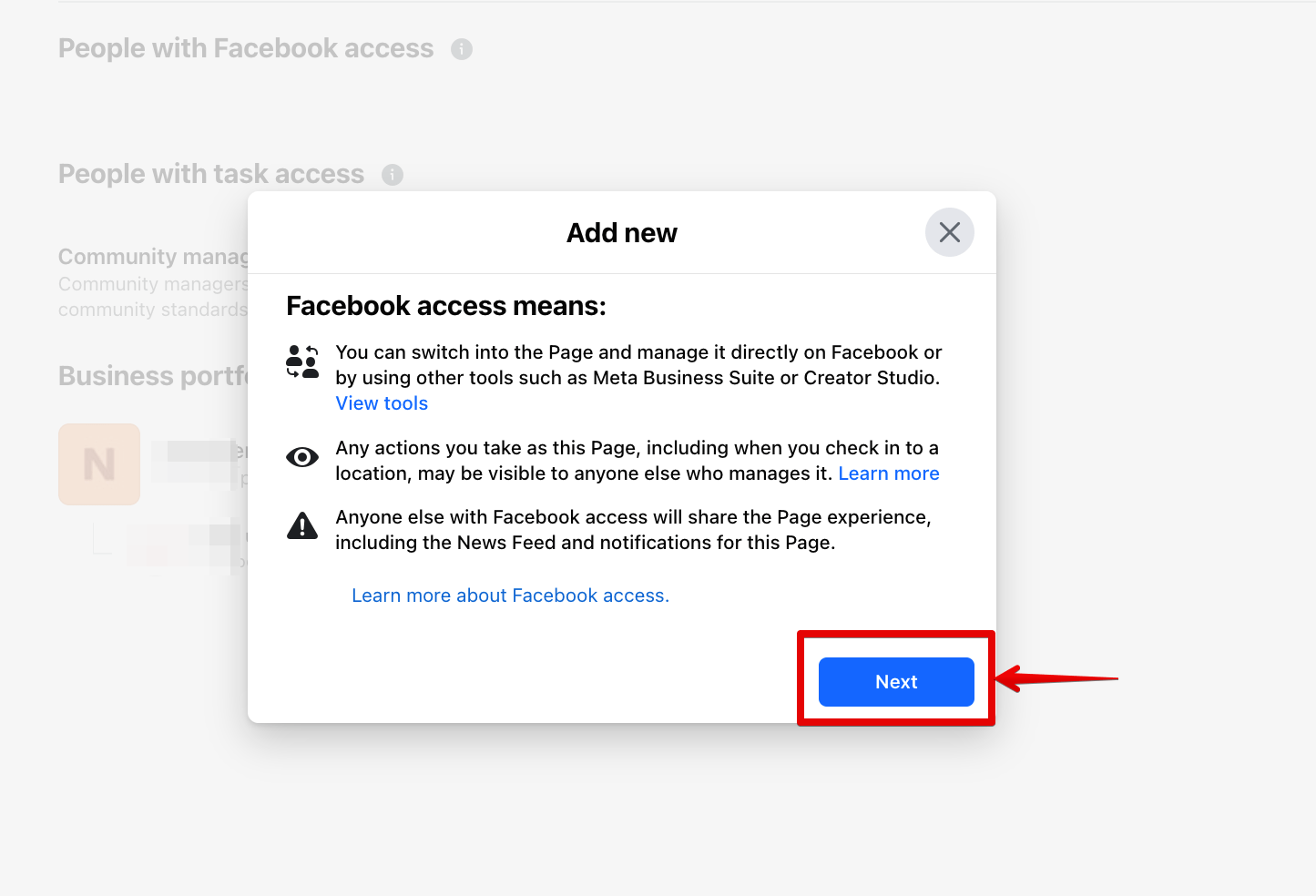The width and height of the screenshot is (1316, 896).
Task: Click the text about sharing the Page experience
Action: click(633, 530)
